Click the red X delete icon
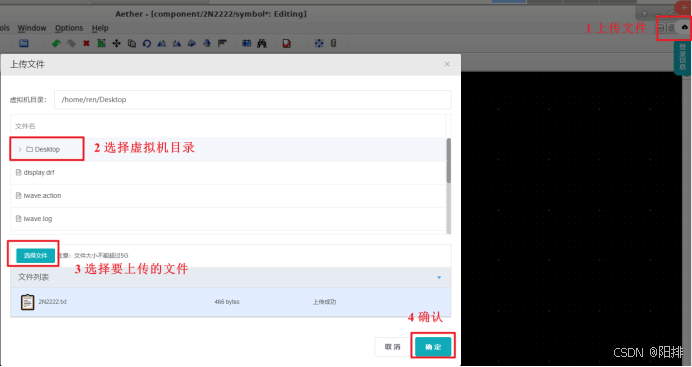 point(86,43)
